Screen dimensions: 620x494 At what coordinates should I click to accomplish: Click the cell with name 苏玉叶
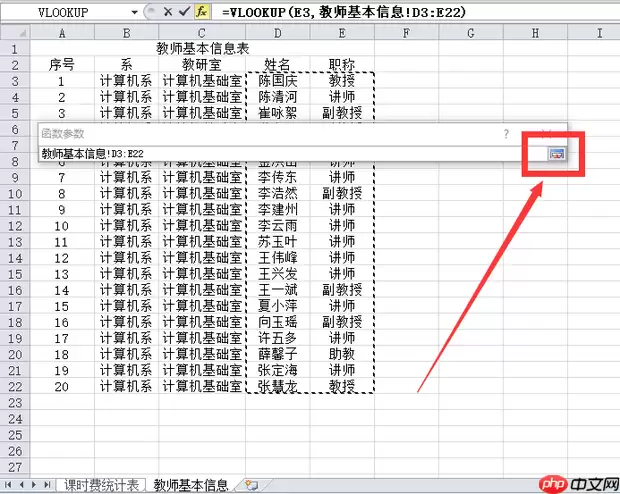point(278,242)
